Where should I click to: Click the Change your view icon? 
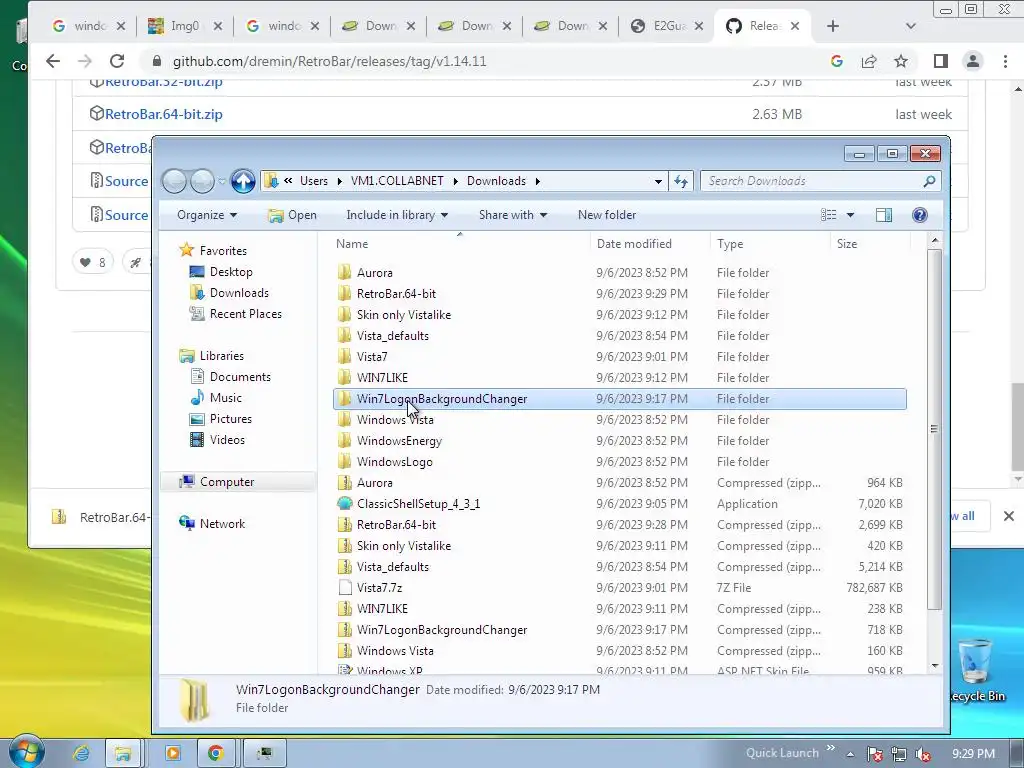829,215
